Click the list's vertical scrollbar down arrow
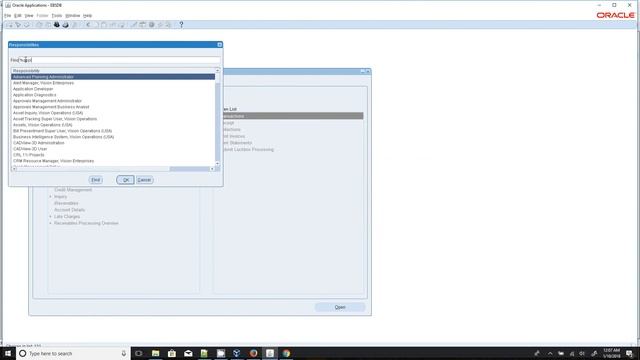Viewport: 640px width, 360px height. coord(218,164)
